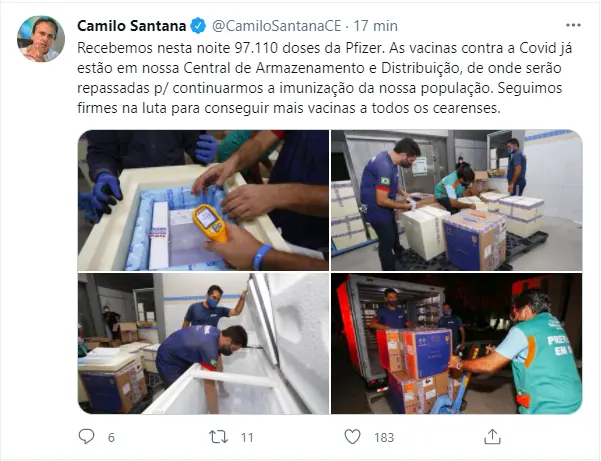Screen dimensions: 601x461
Task: Like the tweet with the heart icon
Action: coord(352,436)
